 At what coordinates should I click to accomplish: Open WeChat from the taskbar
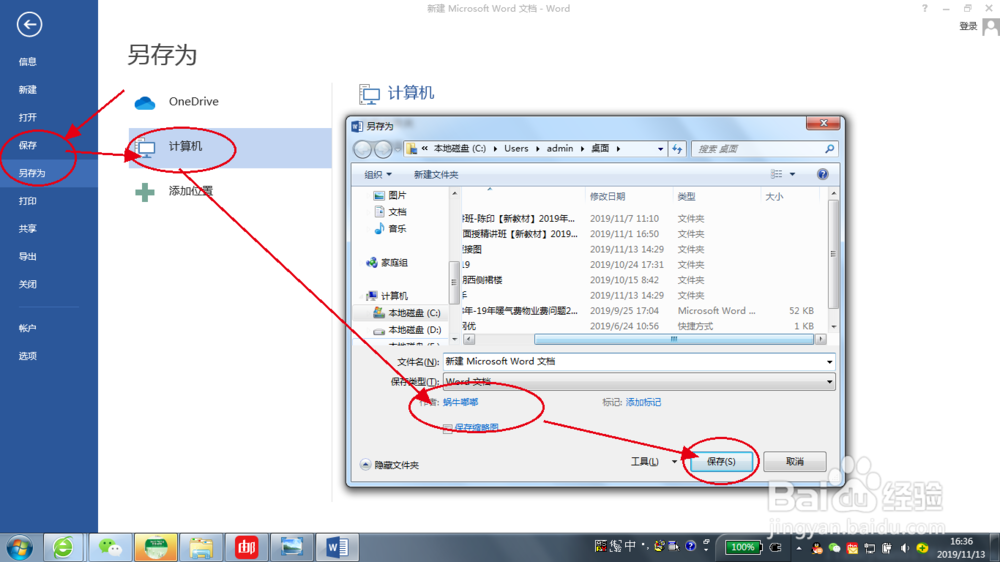110,547
